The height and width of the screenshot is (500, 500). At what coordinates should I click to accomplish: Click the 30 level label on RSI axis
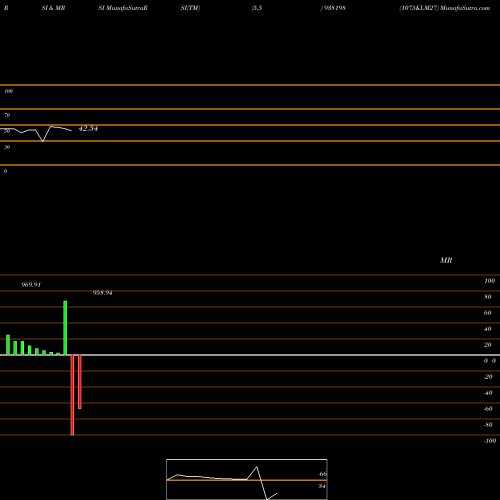click(x=7, y=147)
